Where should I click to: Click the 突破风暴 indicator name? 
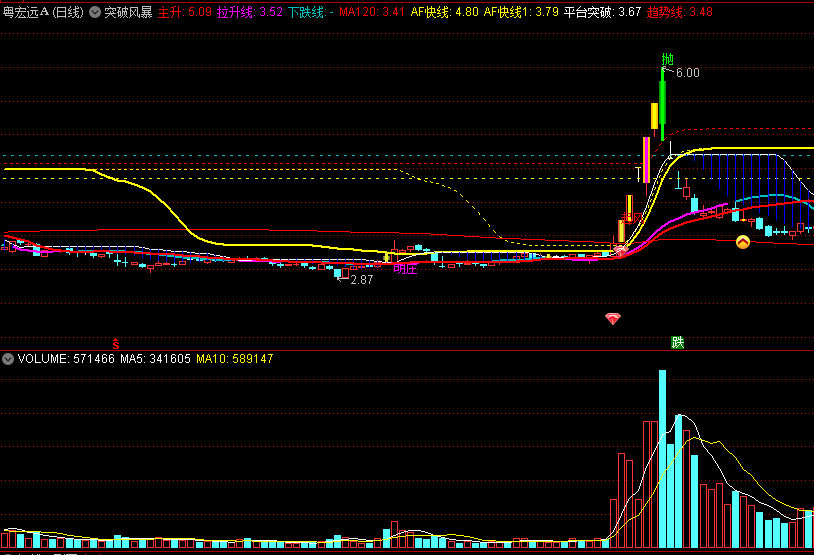point(128,12)
